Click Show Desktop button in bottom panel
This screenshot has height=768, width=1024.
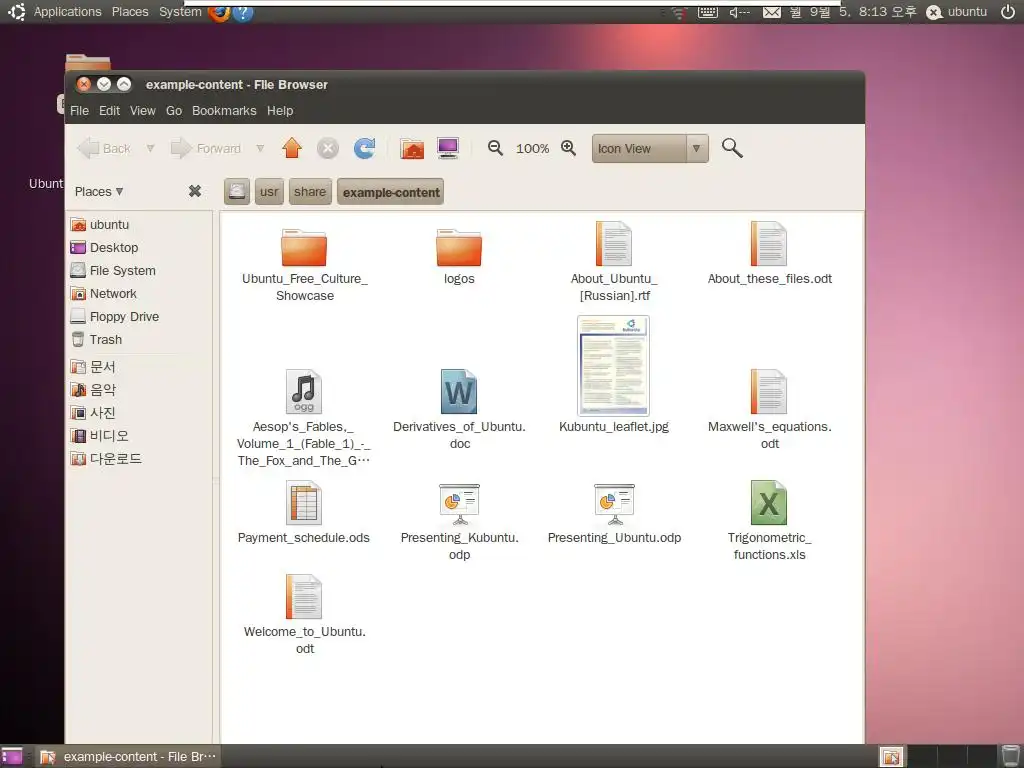(x=12, y=756)
